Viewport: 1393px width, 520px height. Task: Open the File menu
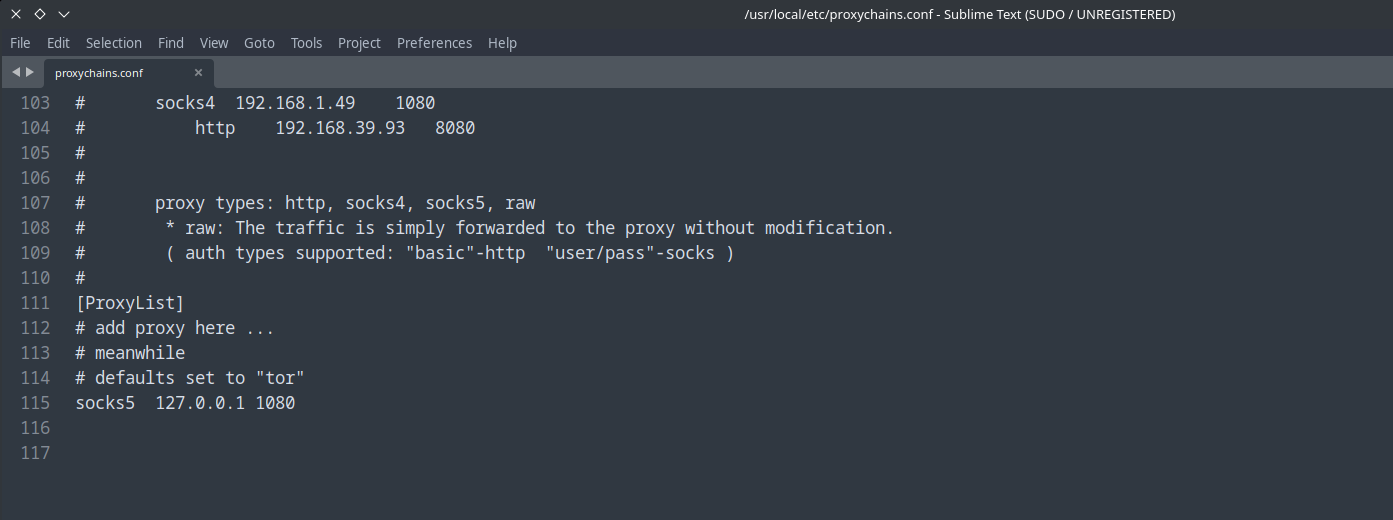tap(20, 43)
